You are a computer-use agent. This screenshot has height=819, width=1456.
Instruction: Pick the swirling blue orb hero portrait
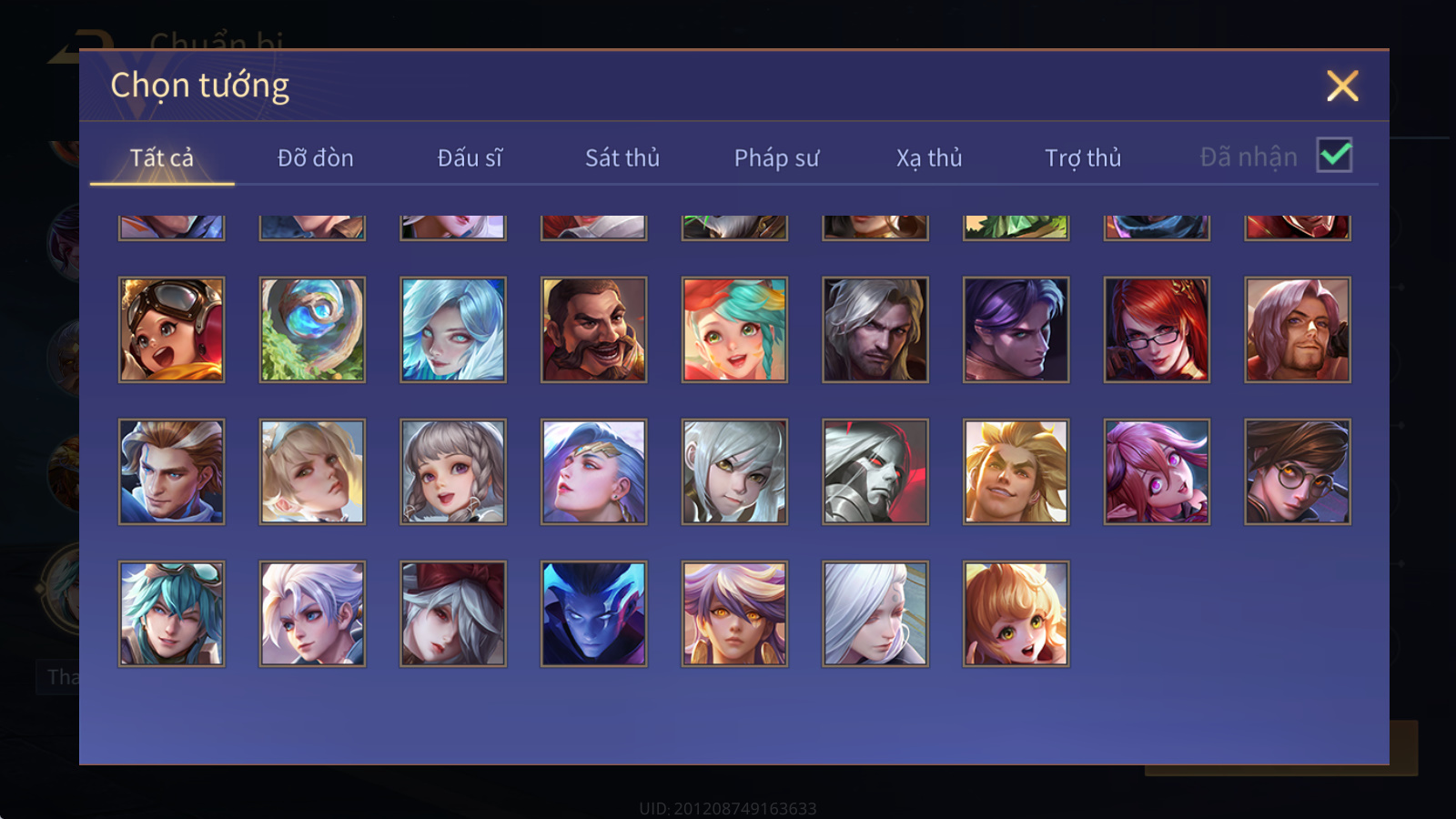[312, 329]
